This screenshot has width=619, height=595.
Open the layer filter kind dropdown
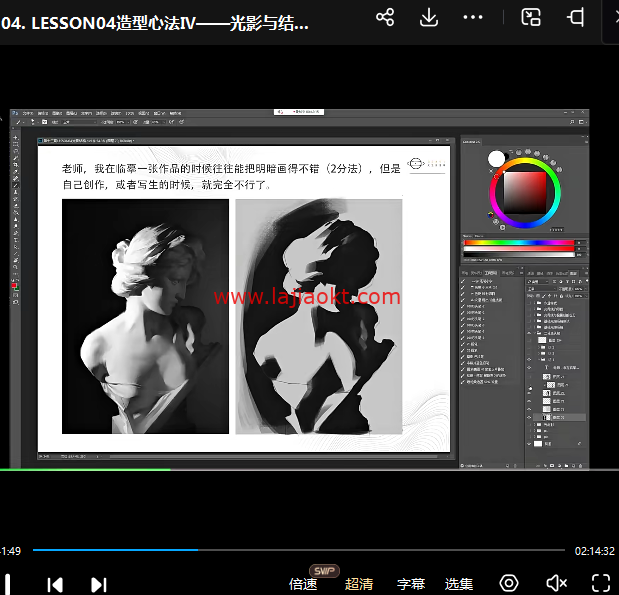pos(537,282)
